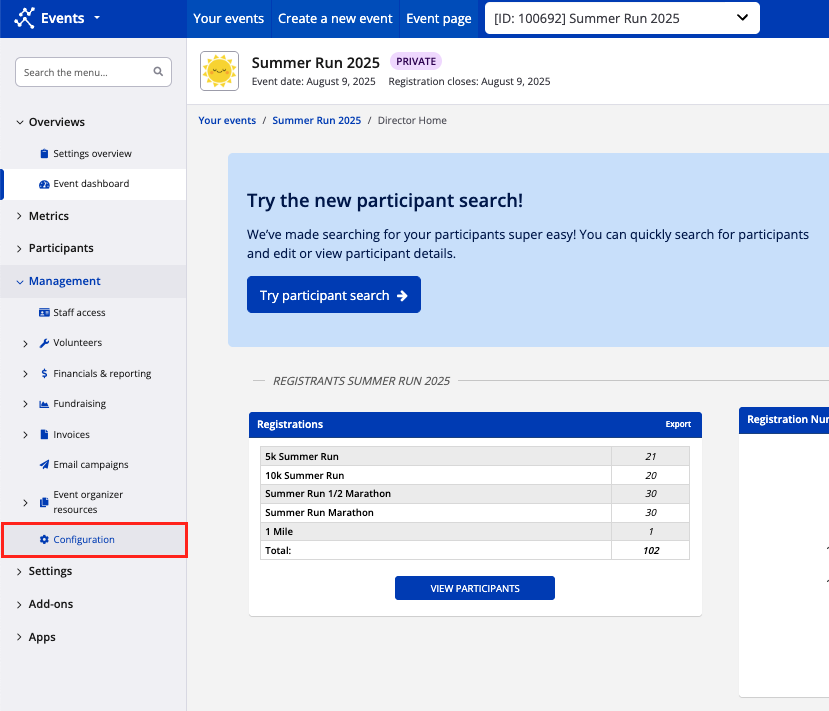Focus the Search the menu input field
829x711 pixels.
click(x=85, y=72)
